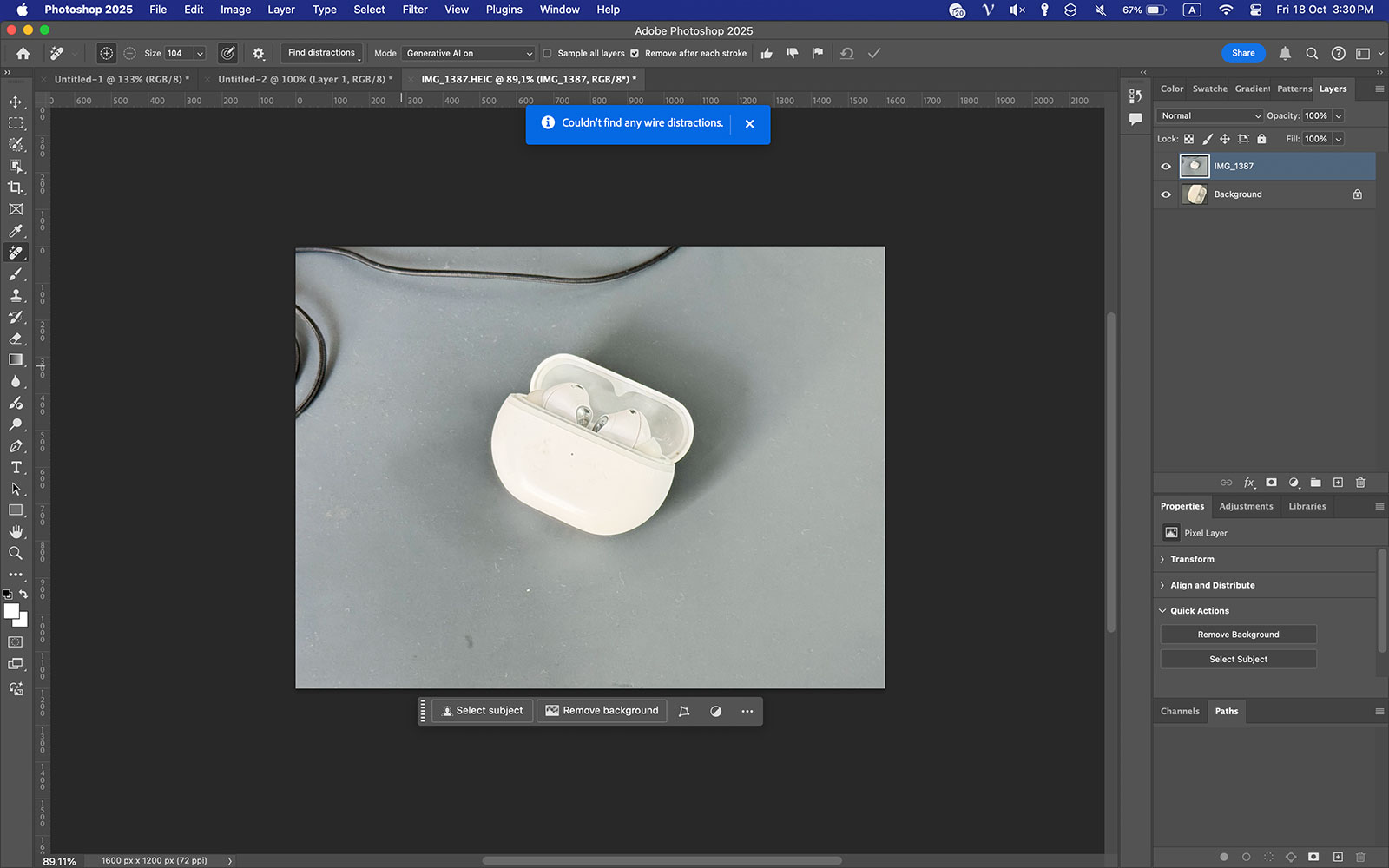Image resolution: width=1389 pixels, height=868 pixels.
Task: Switch to the Adjustments tab
Action: 1246,506
